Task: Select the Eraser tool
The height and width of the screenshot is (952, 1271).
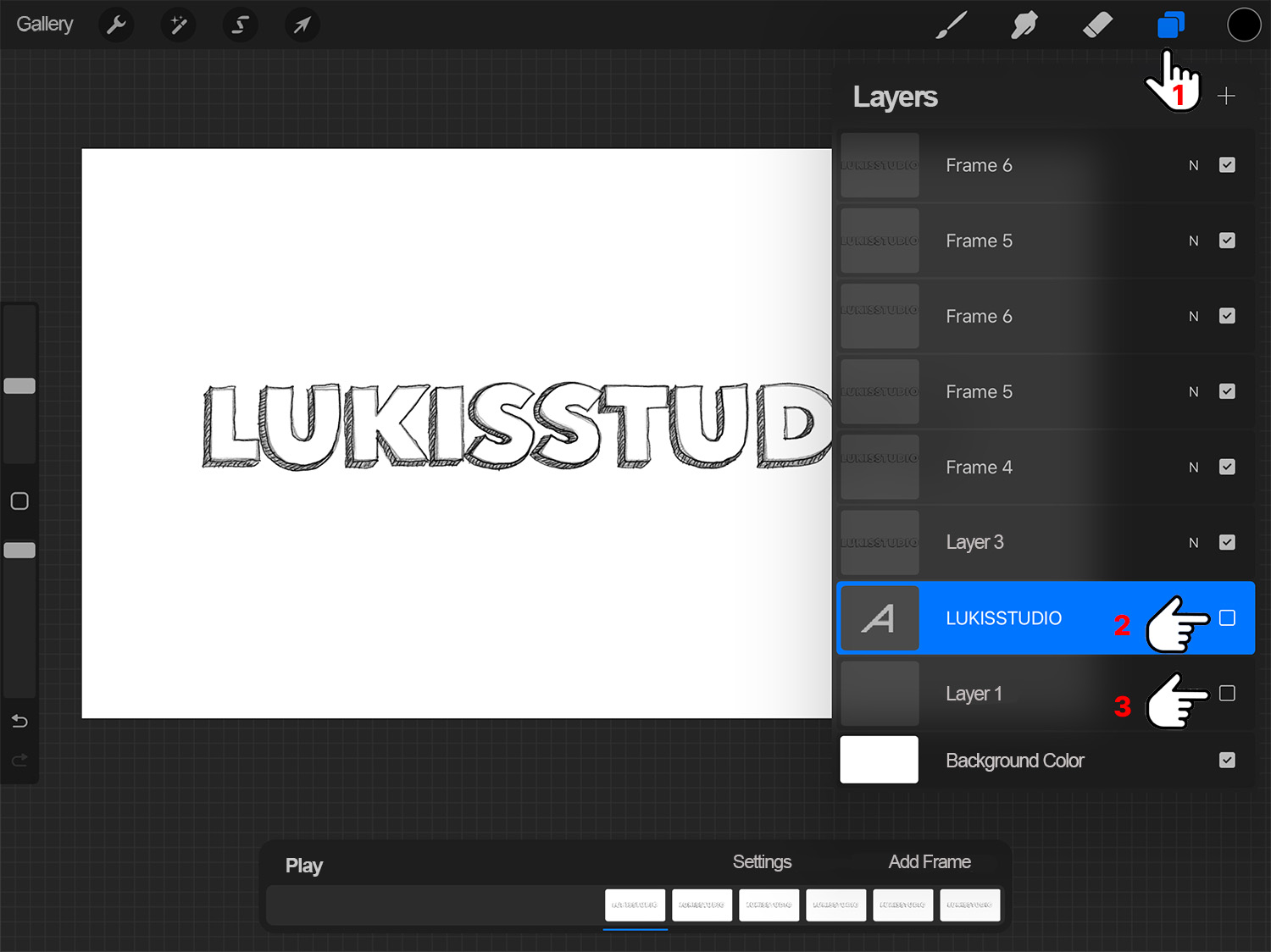Action: click(x=1096, y=25)
